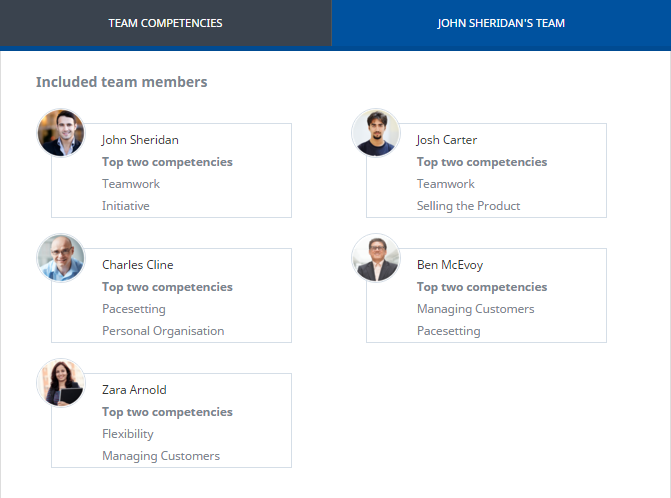The height and width of the screenshot is (498, 671).
Task: Click Charles Cline's profile photo
Action: pyautogui.click(x=61, y=258)
